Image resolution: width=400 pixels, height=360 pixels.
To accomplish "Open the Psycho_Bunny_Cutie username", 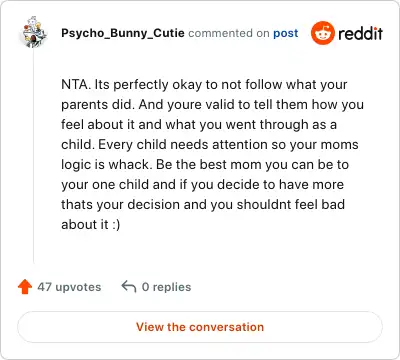I will pos(123,33).
